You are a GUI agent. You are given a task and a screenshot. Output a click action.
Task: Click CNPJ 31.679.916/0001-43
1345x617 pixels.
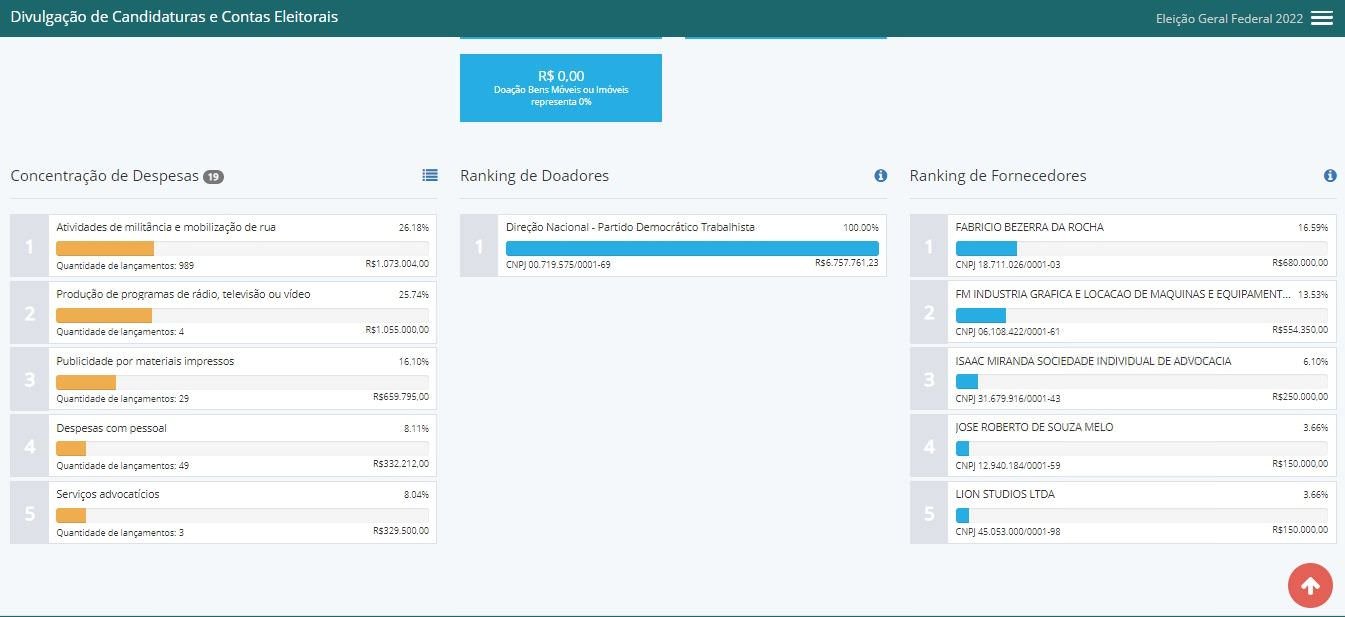(x=1008, y=399)
